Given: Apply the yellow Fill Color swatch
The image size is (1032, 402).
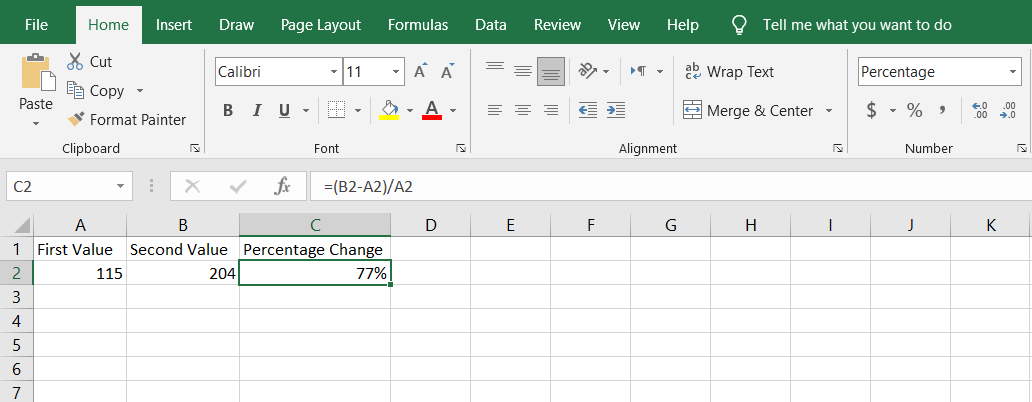Looking at the screenshot, I should [x=390, y=110].
